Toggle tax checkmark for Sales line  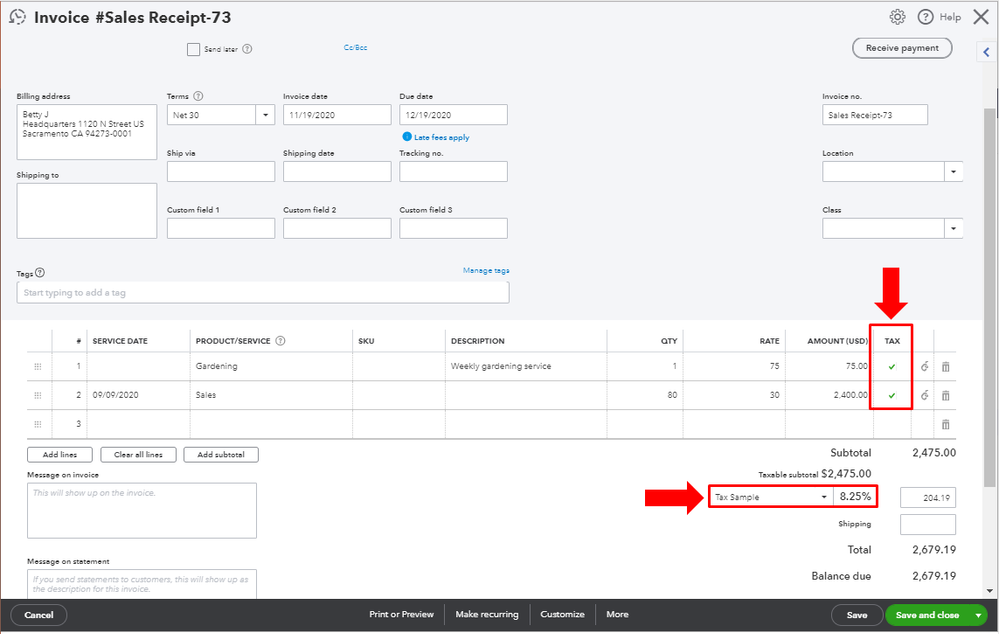pyautogui.click(x=892, y=395)
